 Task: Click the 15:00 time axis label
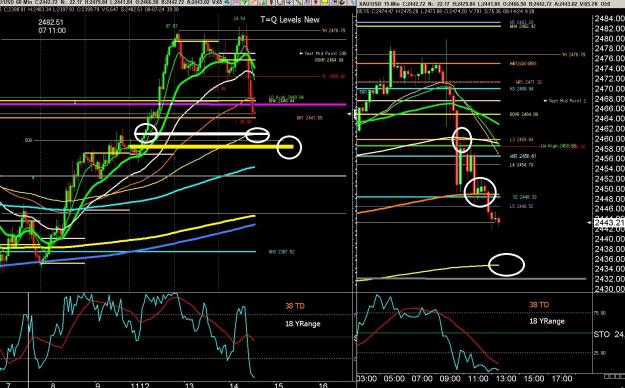[534, 378]
